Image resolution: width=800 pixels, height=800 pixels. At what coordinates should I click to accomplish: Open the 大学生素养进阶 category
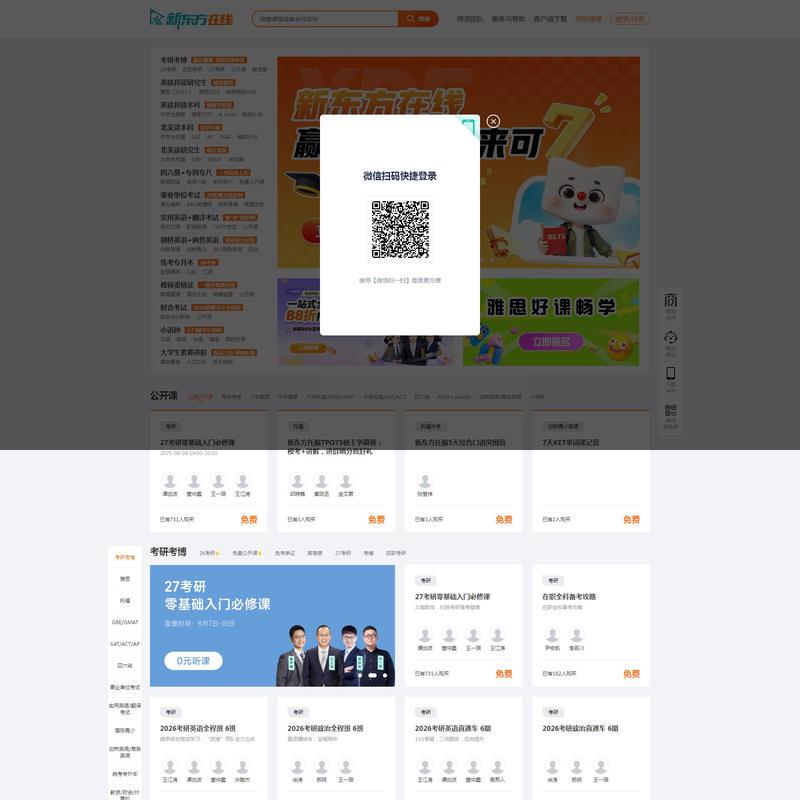point(184,353)
